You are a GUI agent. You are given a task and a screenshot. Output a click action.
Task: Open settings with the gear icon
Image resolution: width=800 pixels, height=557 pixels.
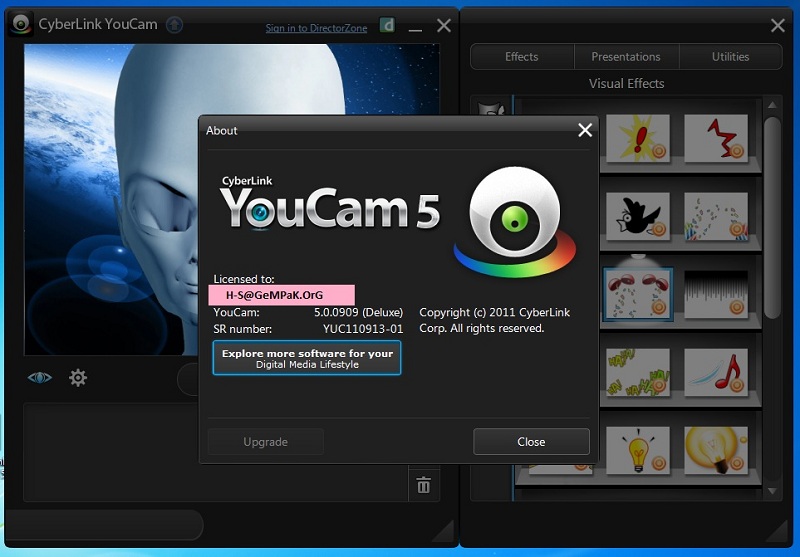78,378
